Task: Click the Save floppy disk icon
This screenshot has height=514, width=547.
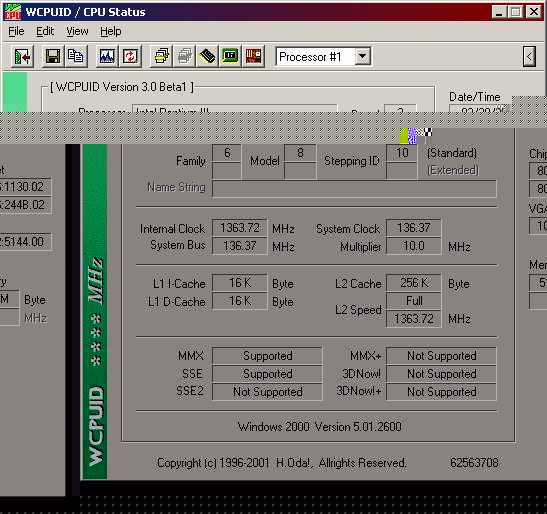Action: pyautogui.click(x=53, y=56)
